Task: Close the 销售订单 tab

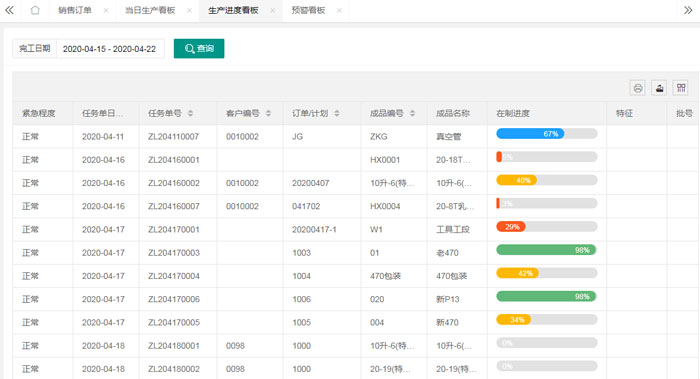Action: tap(106, 10)
